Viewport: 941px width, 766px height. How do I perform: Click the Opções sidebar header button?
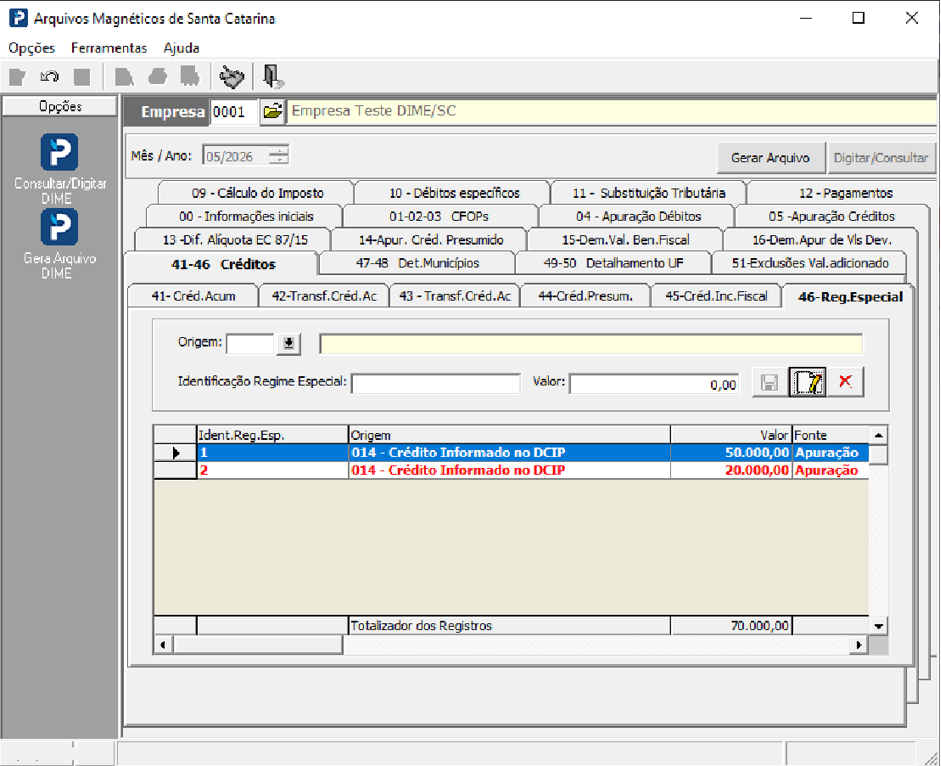pyautogui.click(x=60, y=106)
